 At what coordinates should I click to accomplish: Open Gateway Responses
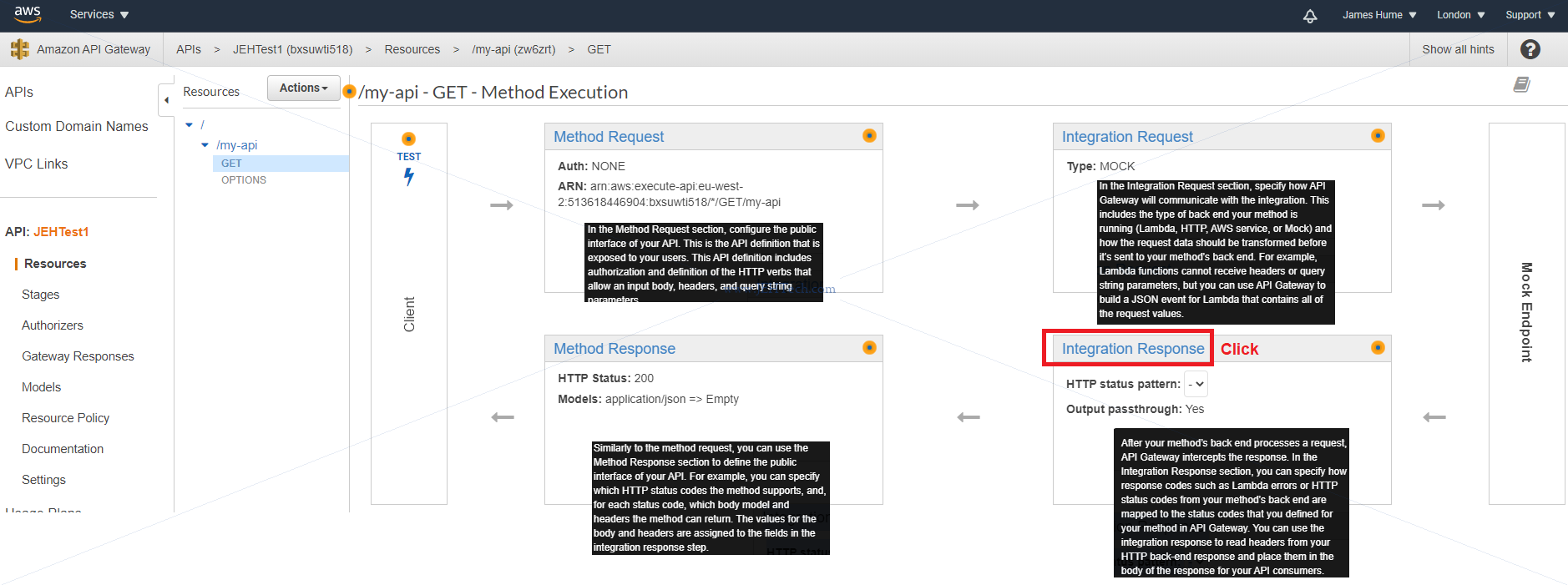(78, 356)
